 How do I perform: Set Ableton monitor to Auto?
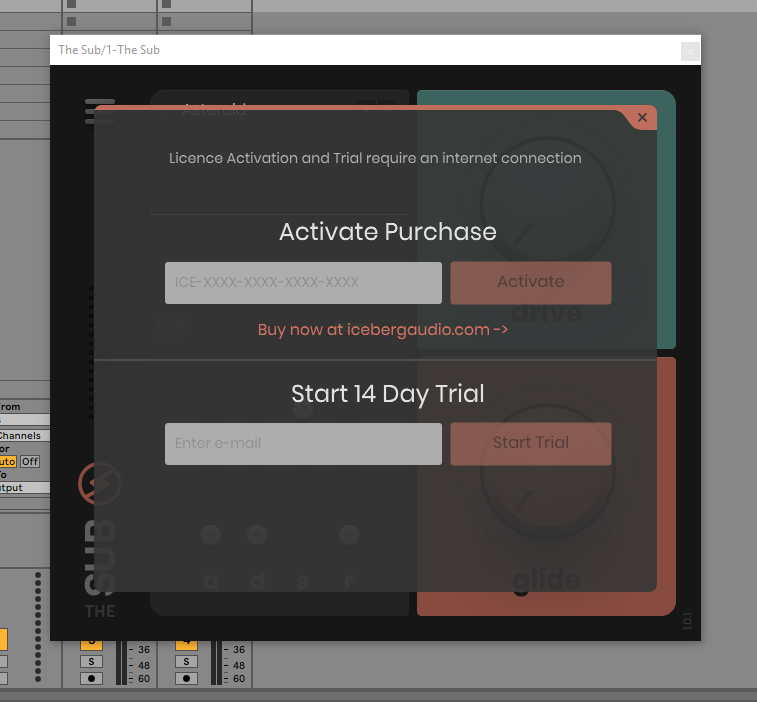(8, 462)
